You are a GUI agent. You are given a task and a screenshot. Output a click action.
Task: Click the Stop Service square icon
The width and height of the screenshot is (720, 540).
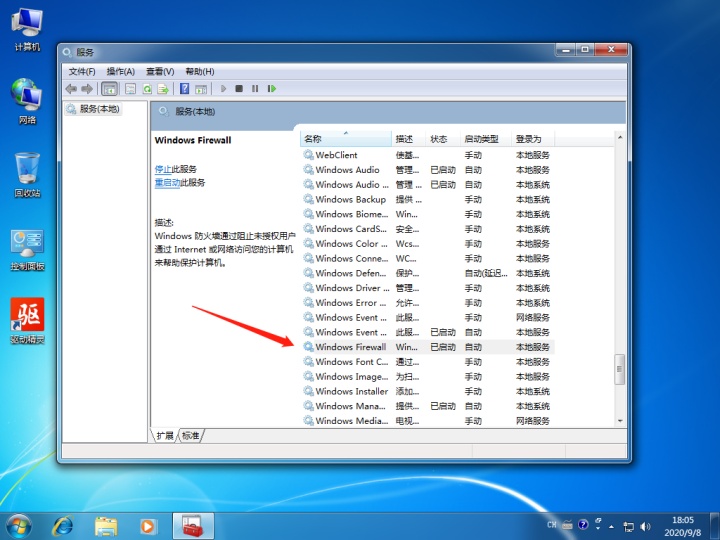click(239, 89)
